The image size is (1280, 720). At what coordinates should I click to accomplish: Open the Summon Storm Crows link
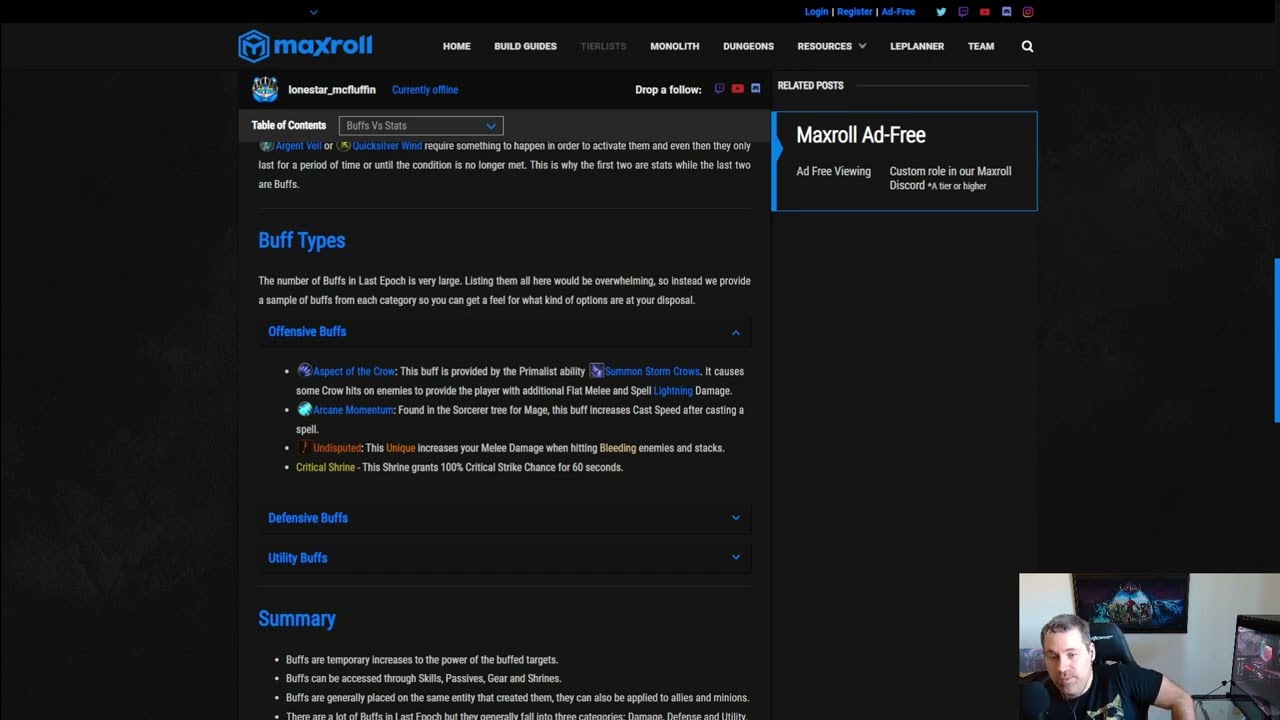(x=652, y=371)
